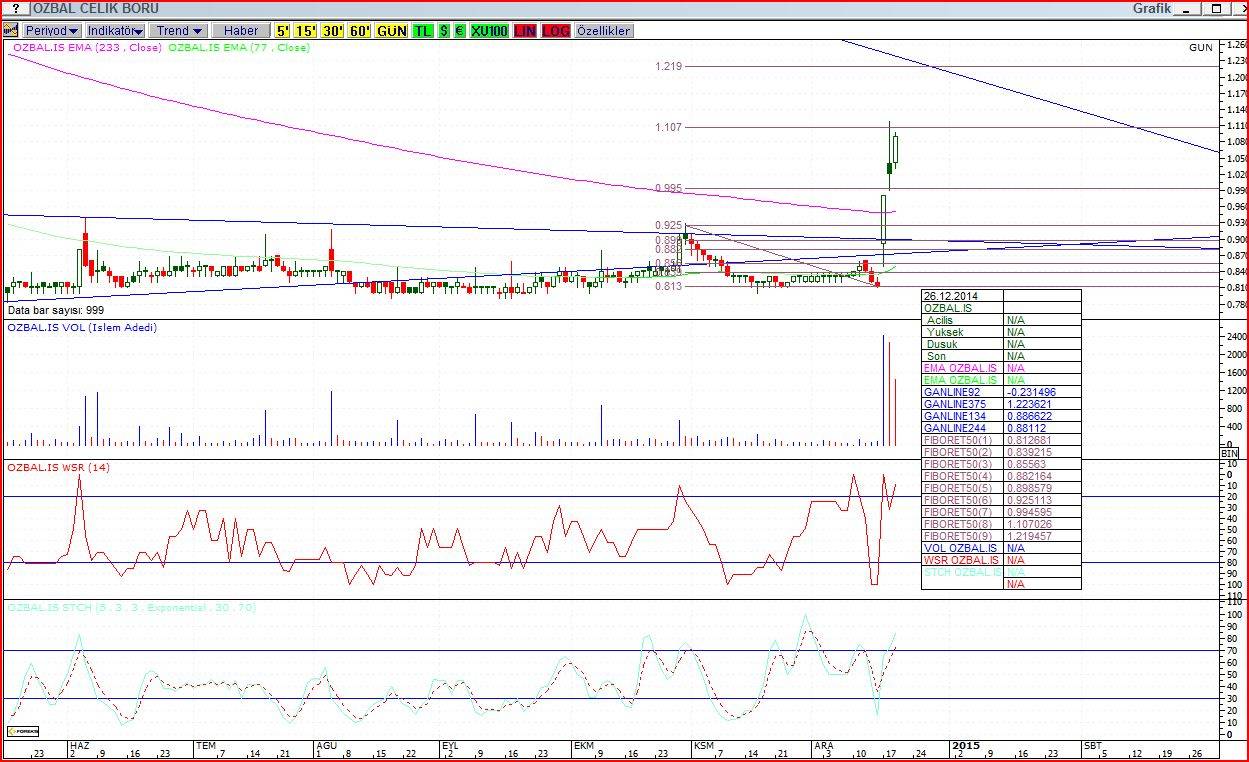Click the BIN unit label on volume axis
The image size is (1249, 762).
click(1230, 454)
